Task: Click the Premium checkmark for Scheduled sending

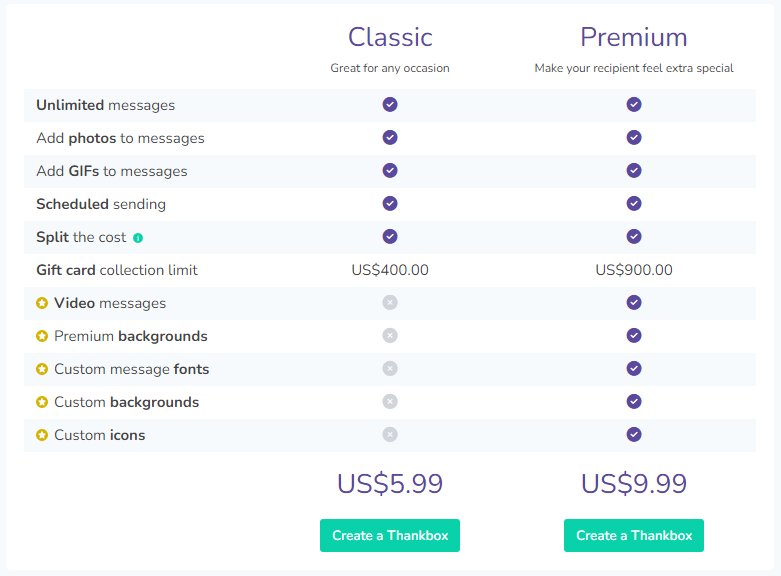Action: tap(634, 203)
